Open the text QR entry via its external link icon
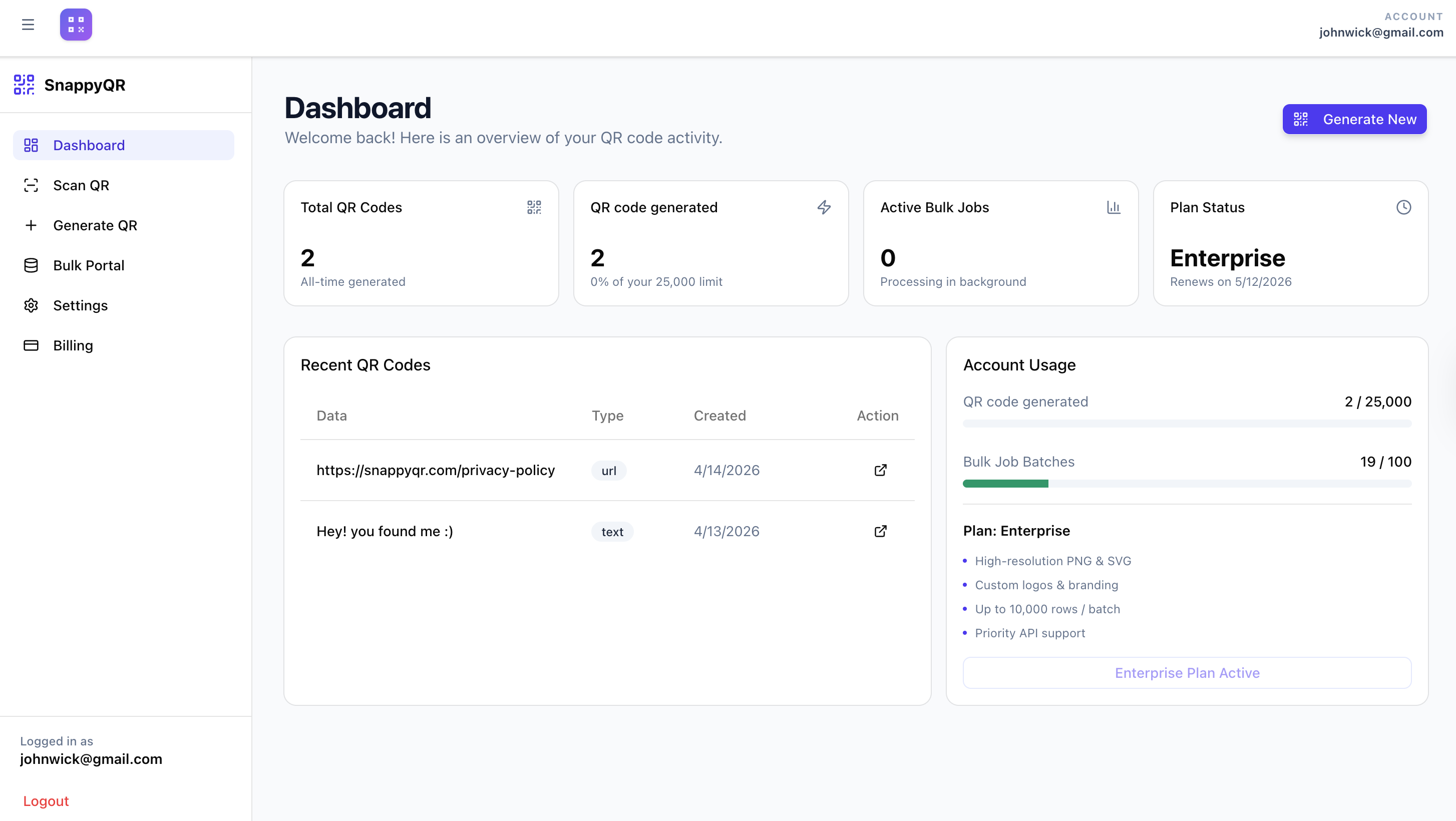The height and width of the screenshot is (821, 1456). point(880,531)
